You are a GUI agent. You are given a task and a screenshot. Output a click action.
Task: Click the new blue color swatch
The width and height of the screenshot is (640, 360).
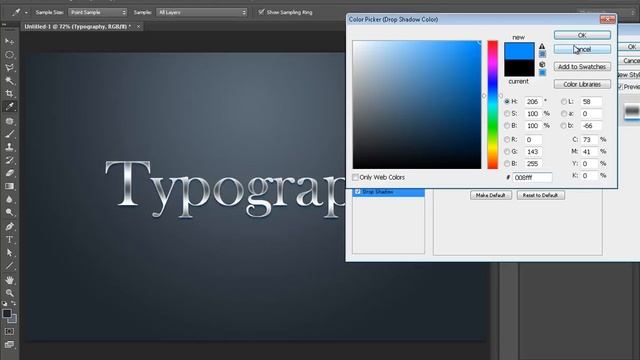point(519,51)
